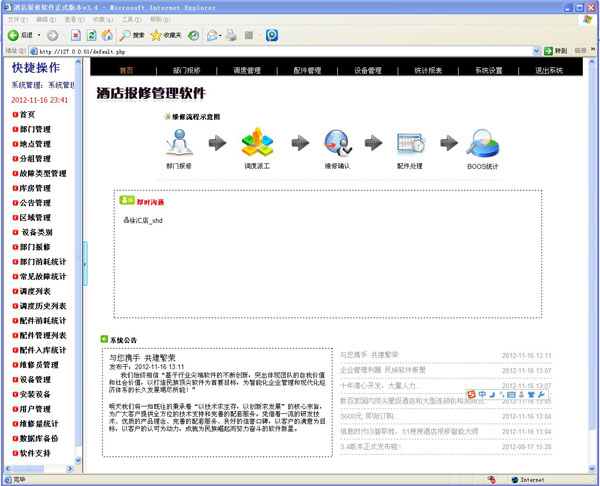Open the Search magnifier in IE toolbar

pos(125,35)
